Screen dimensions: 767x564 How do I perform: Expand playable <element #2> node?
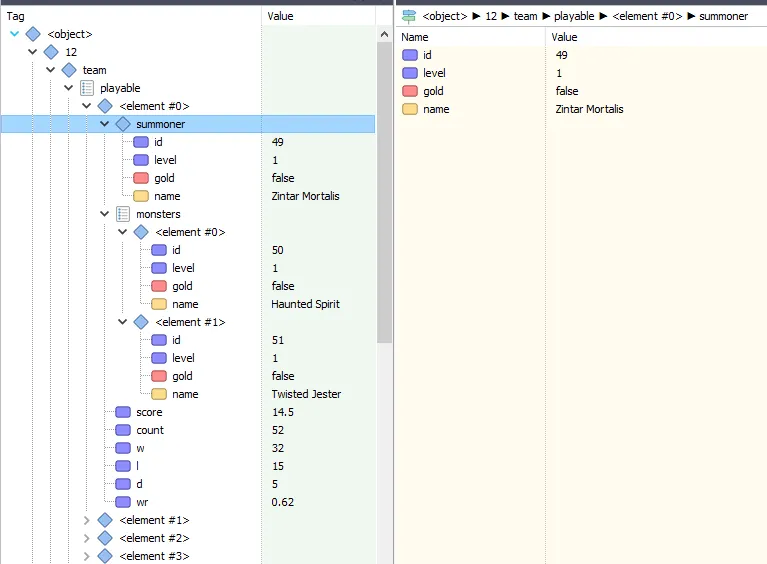point(87,538)
